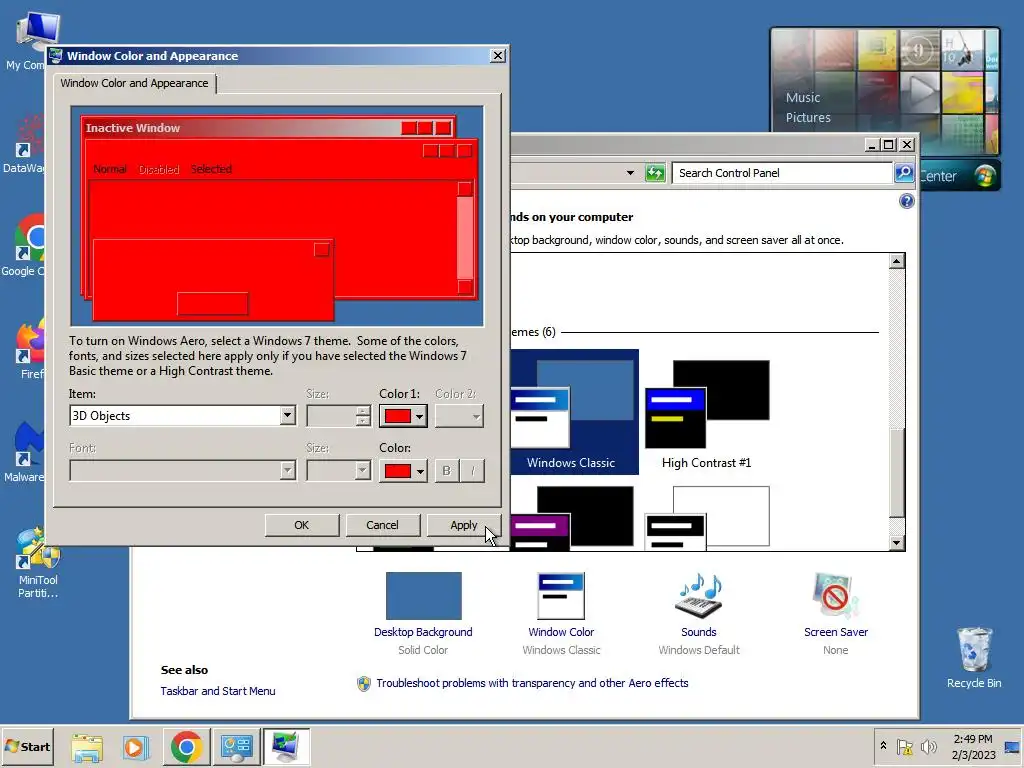
Task: Click Music in Media Center gadget
Action: [803, 98]
